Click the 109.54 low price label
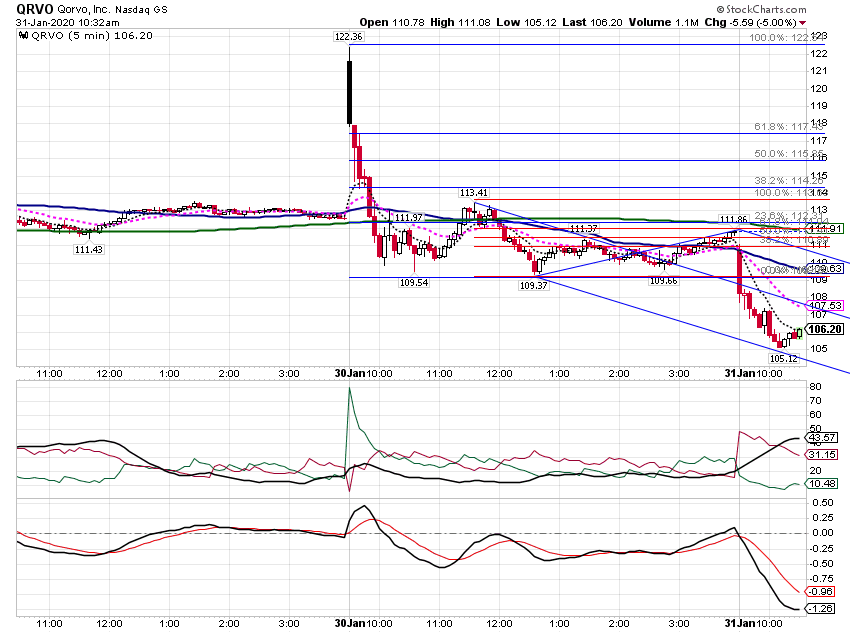 pos(414,282)
